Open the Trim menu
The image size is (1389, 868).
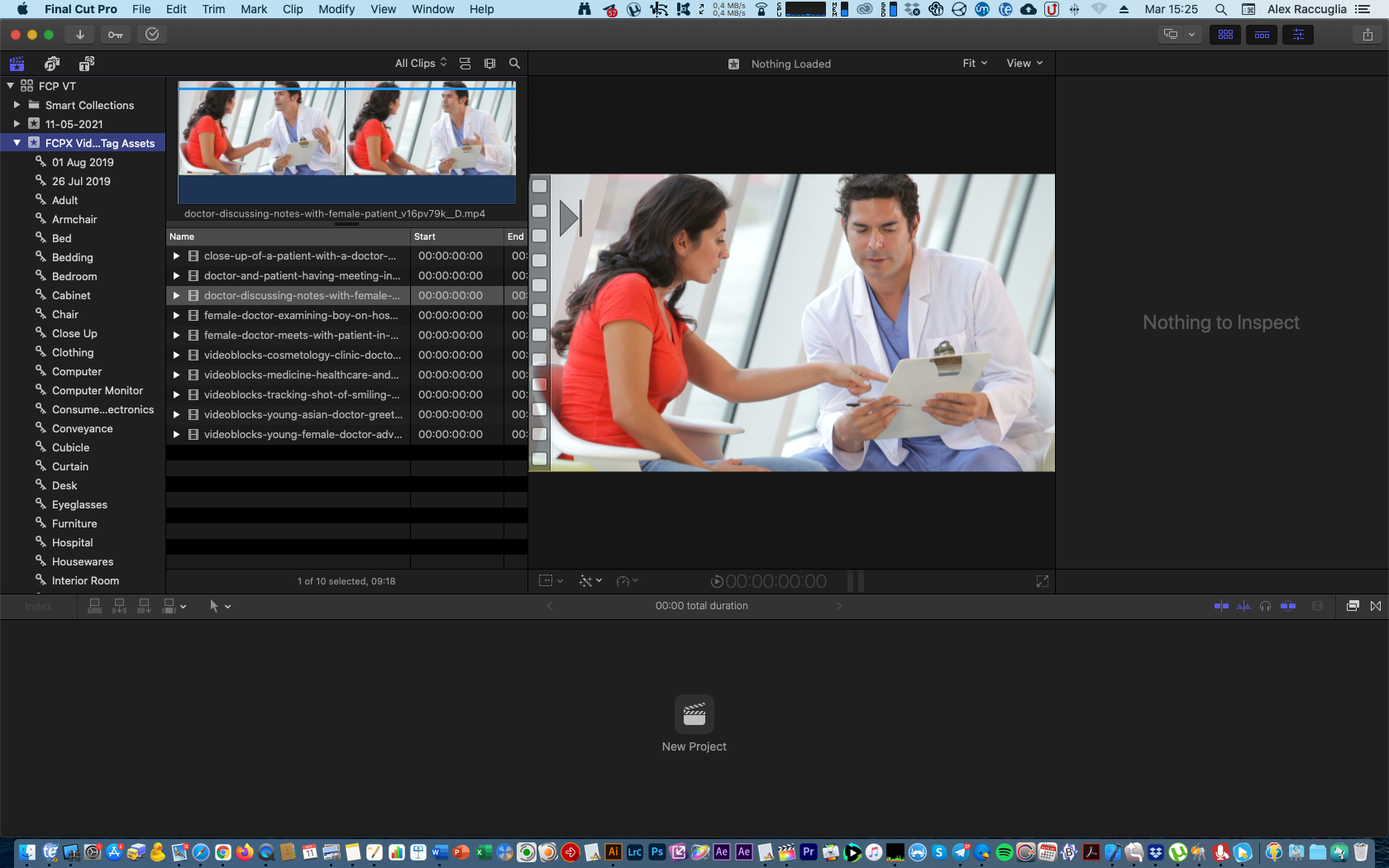213,9
